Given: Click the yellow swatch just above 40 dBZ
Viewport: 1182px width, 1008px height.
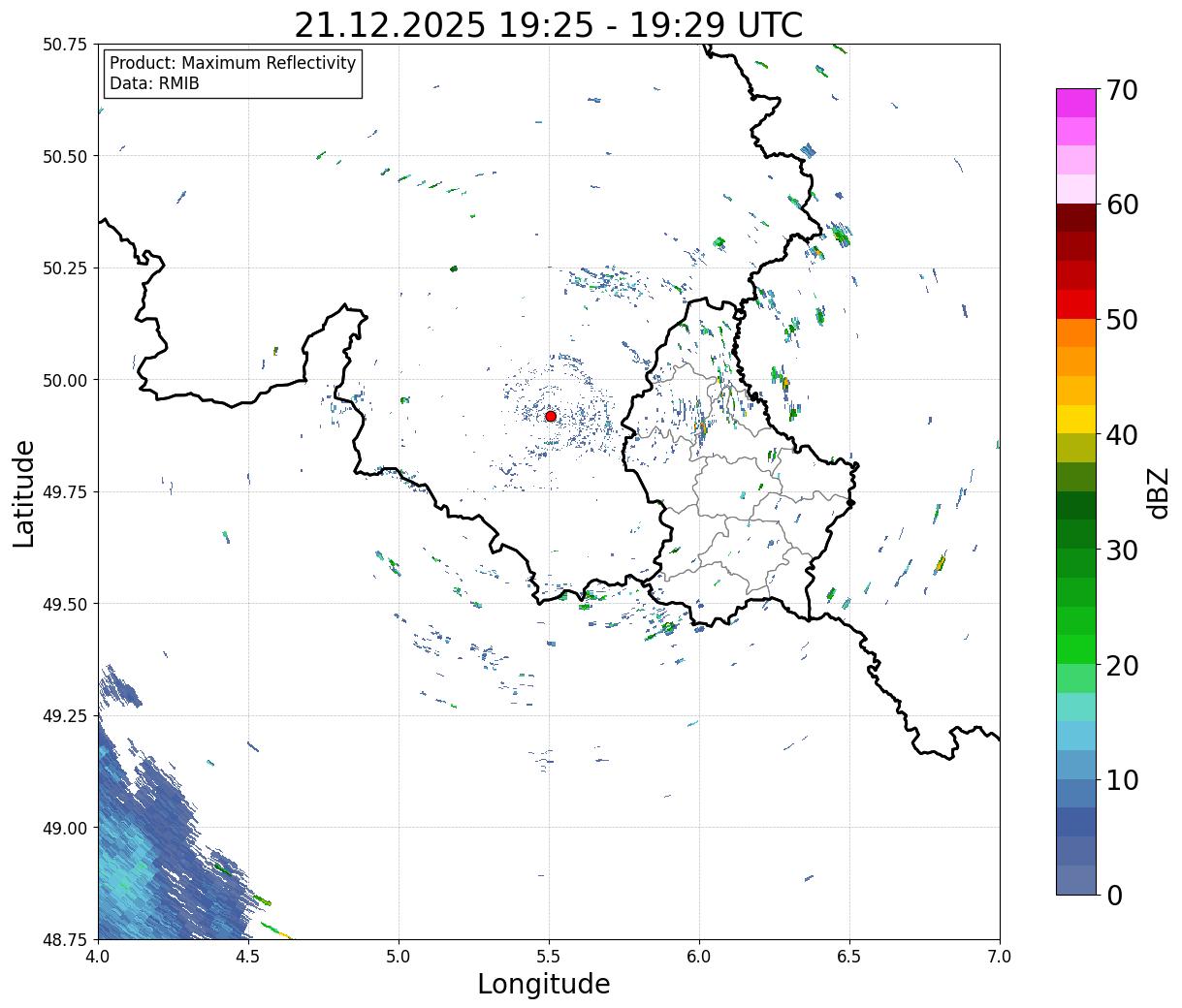Looking at the screenshot, I should point(1076,419).
